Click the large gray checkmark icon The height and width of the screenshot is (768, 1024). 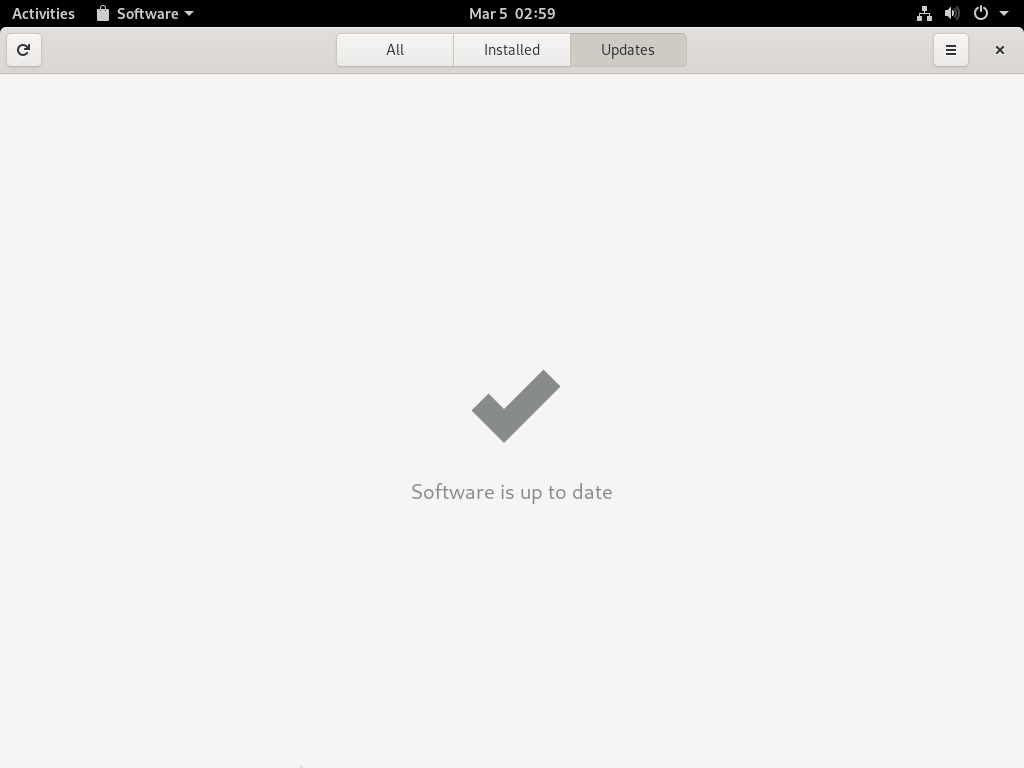point(516,406)
